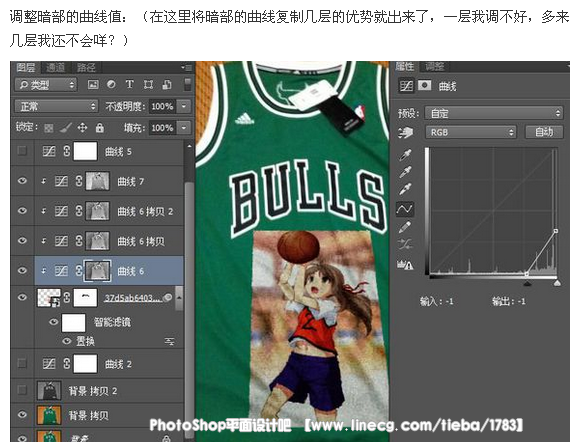Open the 填充 100% slider arrow

pos(184,128)
